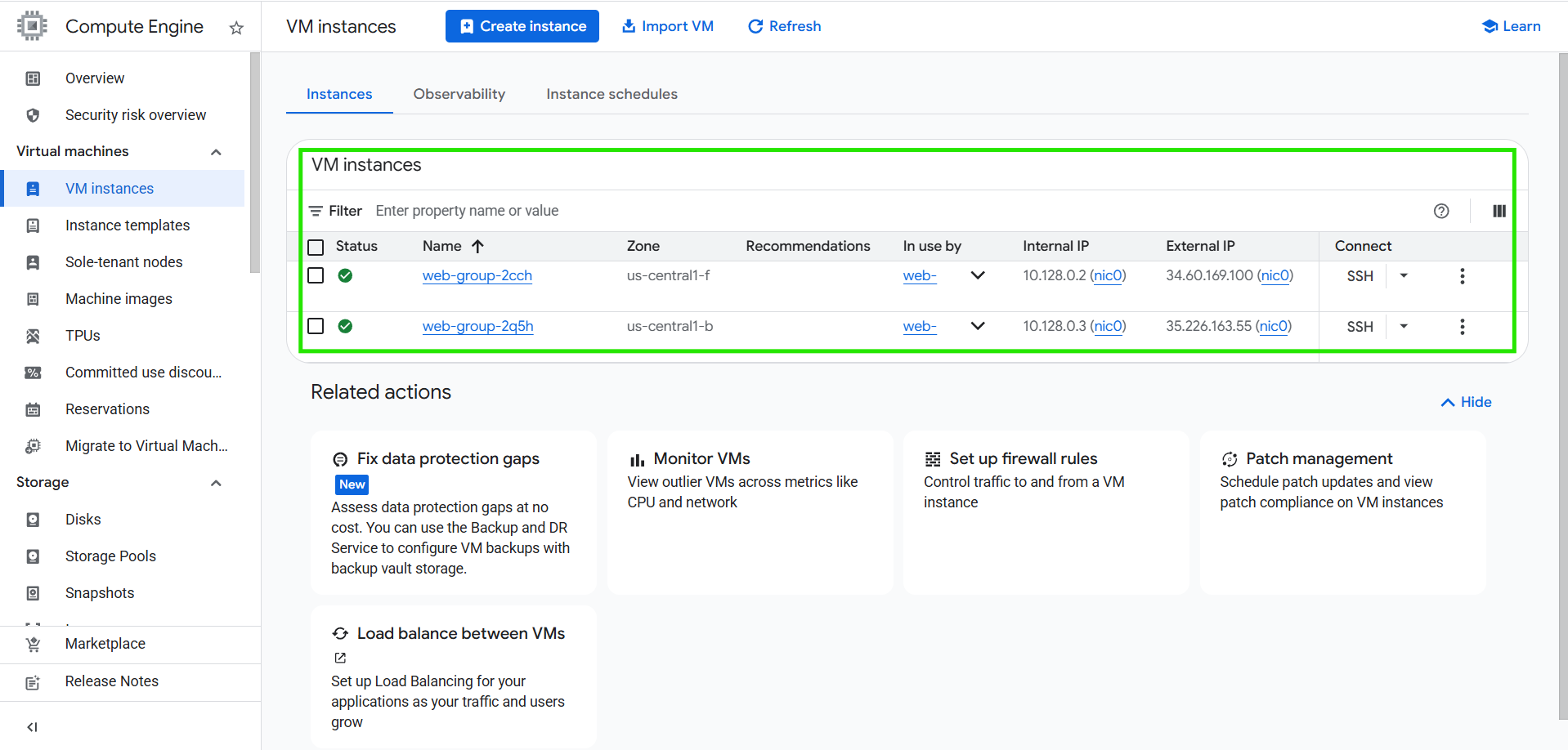Open VM instances in the sidebar
1568x750 pixels.
pyautogui.click(x=124, y=189)
